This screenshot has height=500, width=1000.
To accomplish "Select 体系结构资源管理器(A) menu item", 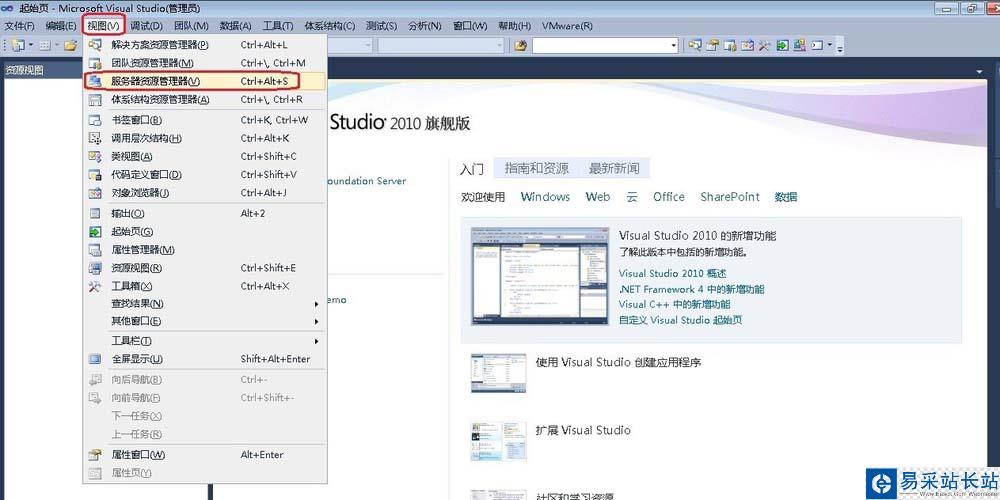I will click(x=205, y=99).
